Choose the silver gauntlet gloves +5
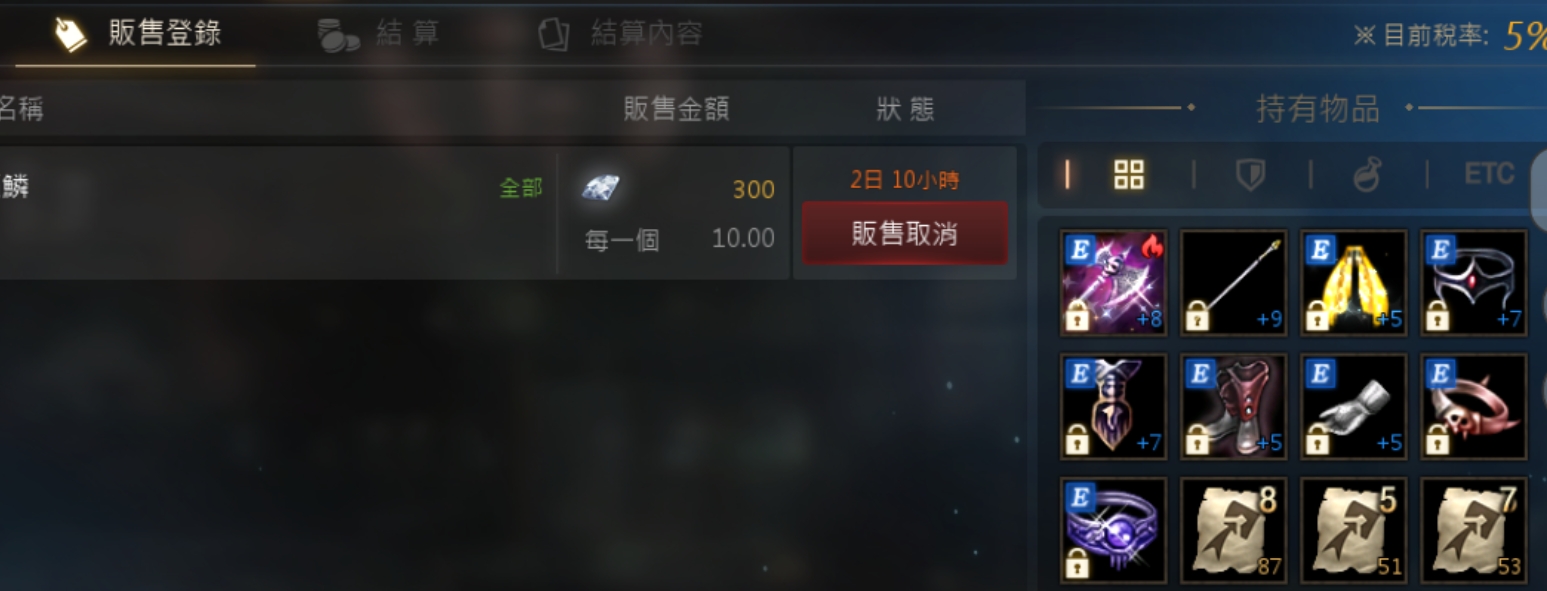1547x591 pixels. click(1354, 406)
